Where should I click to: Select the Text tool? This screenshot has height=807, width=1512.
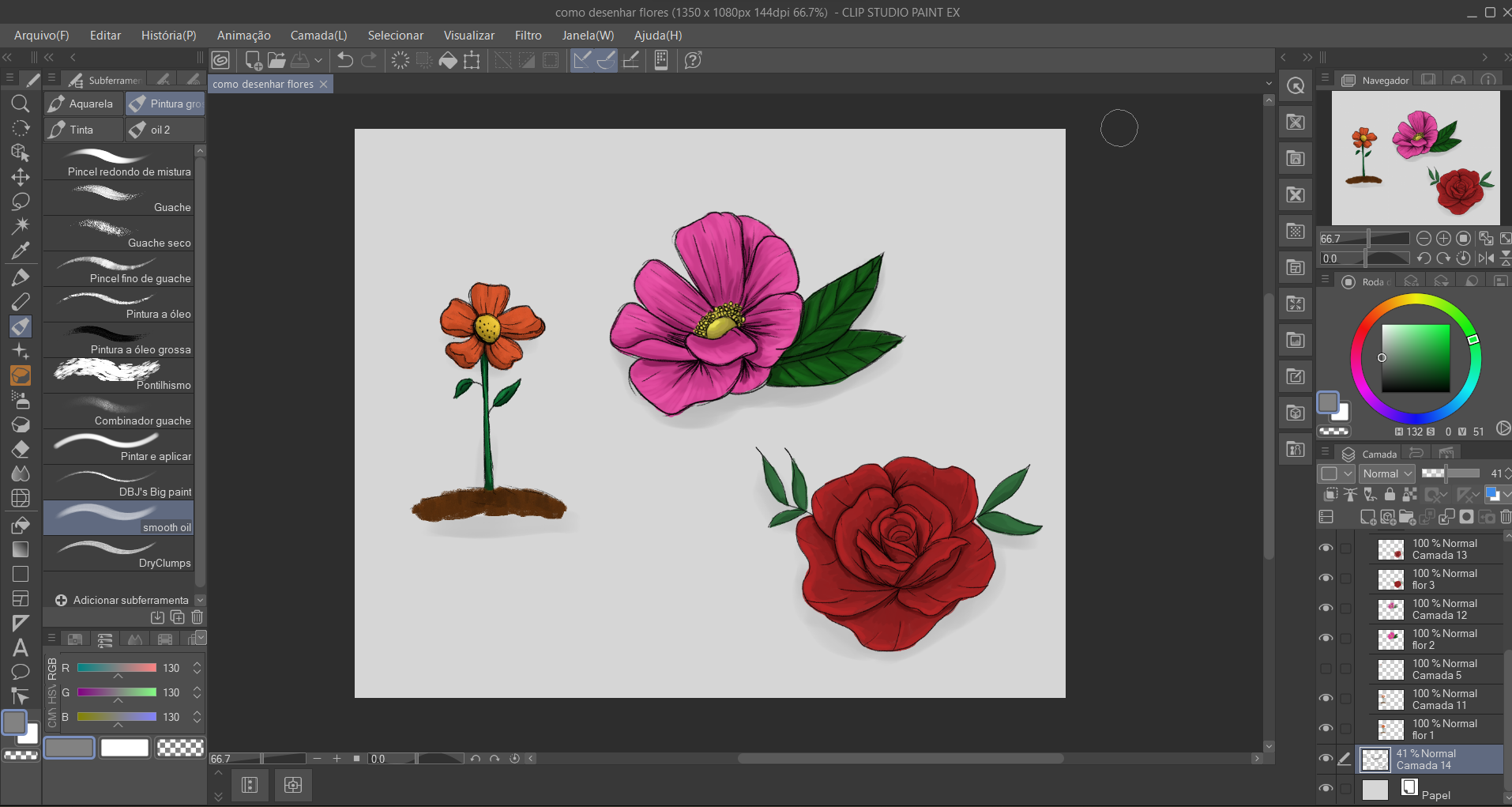tap(21, 648)
